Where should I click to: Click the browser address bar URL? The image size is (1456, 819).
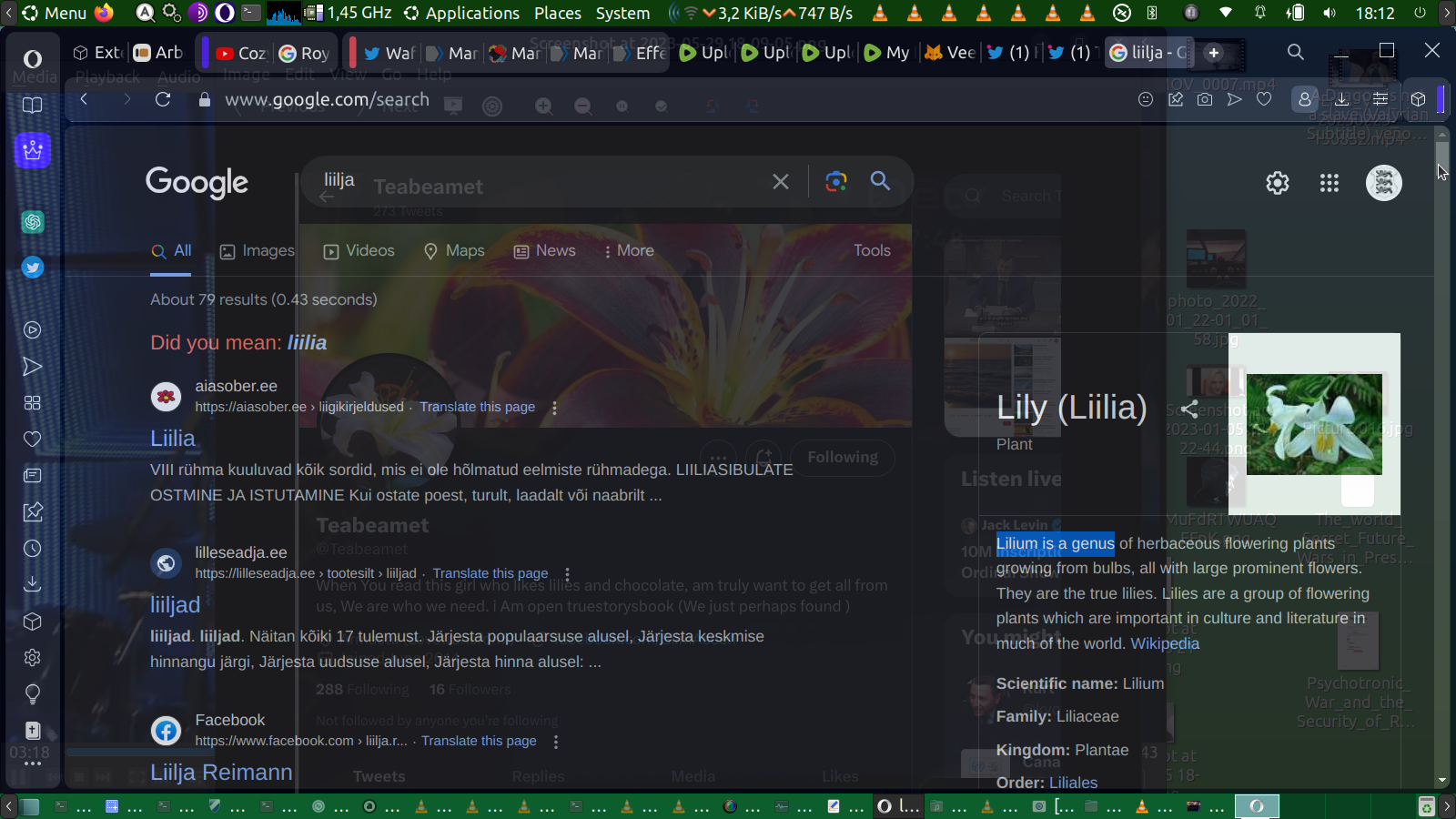[327, 99]
